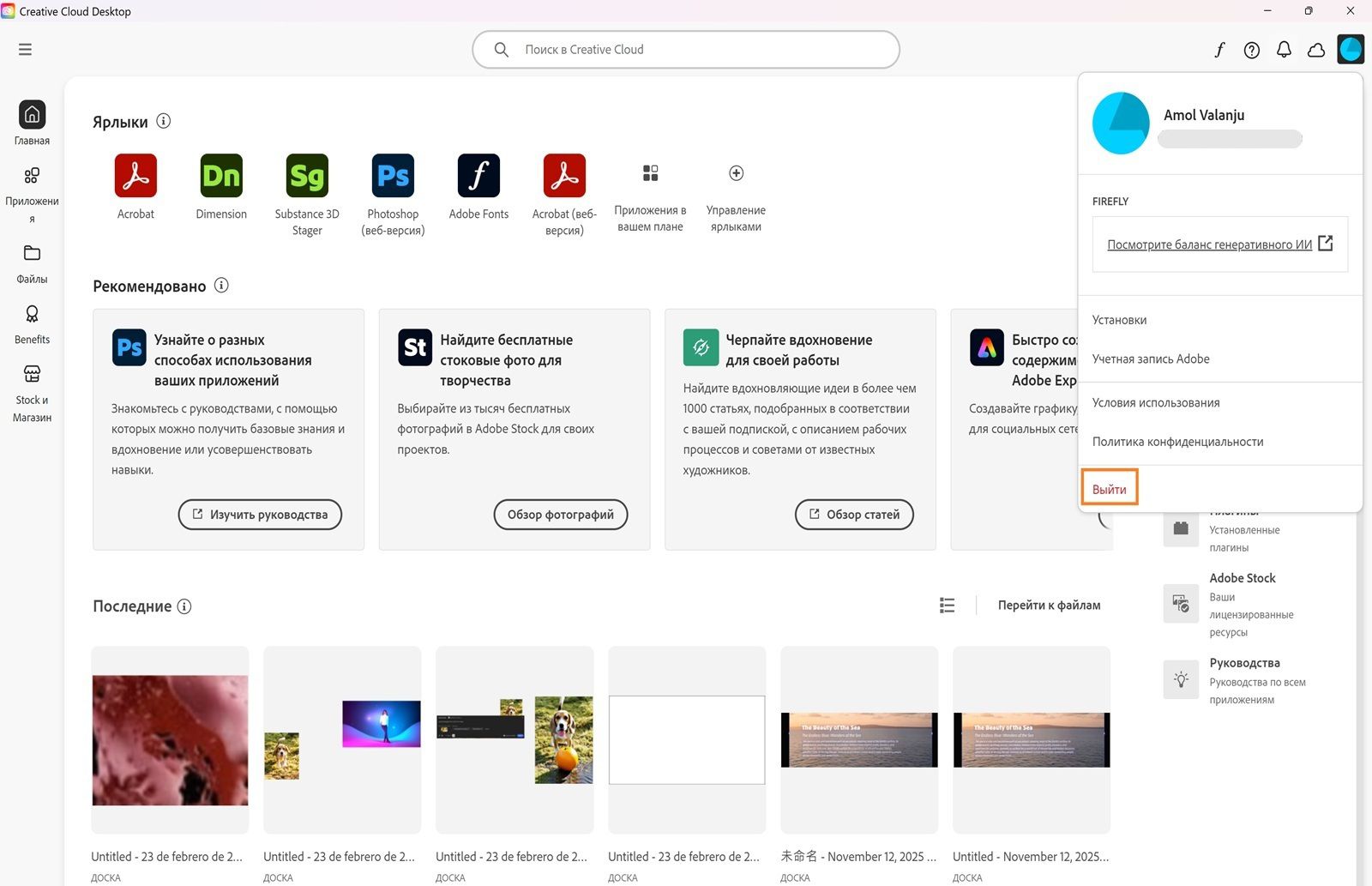Open Приложения in the left sidebar
The height and width of the screenshot is (886, 1372).
coord(32,195)
